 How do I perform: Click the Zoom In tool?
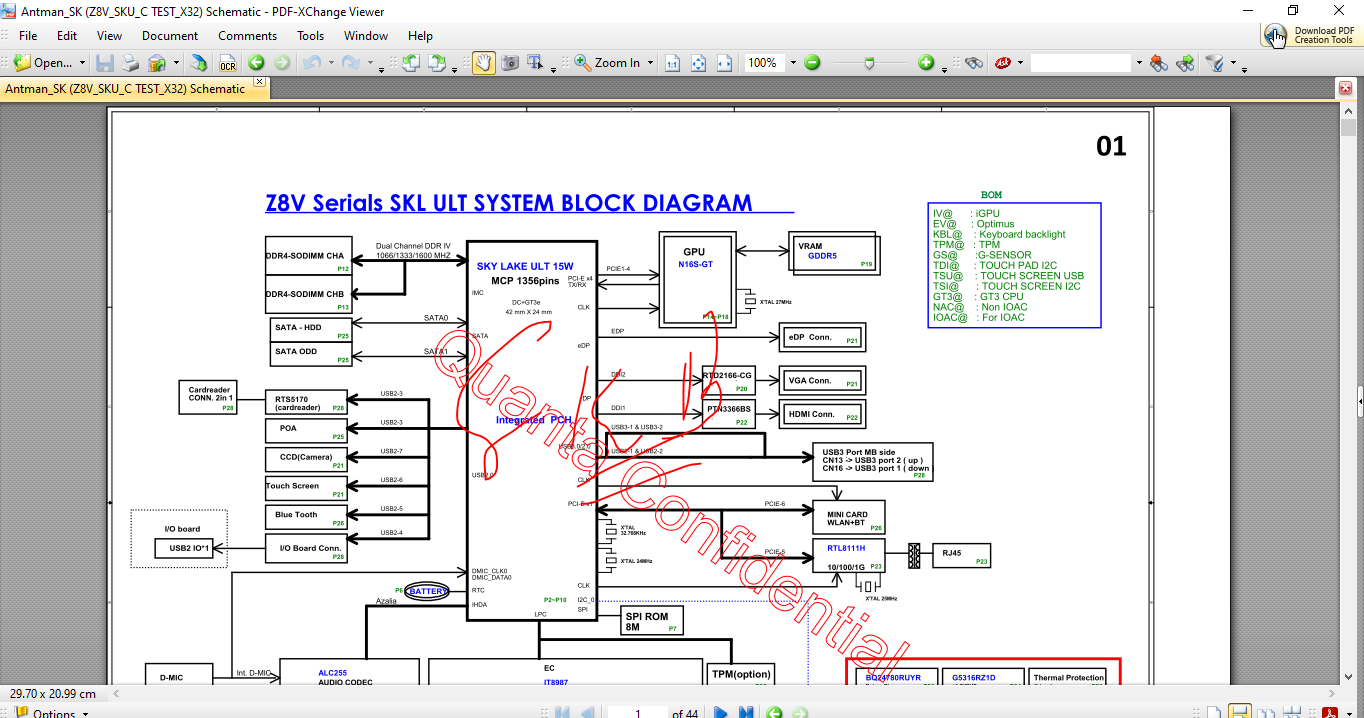607,63
